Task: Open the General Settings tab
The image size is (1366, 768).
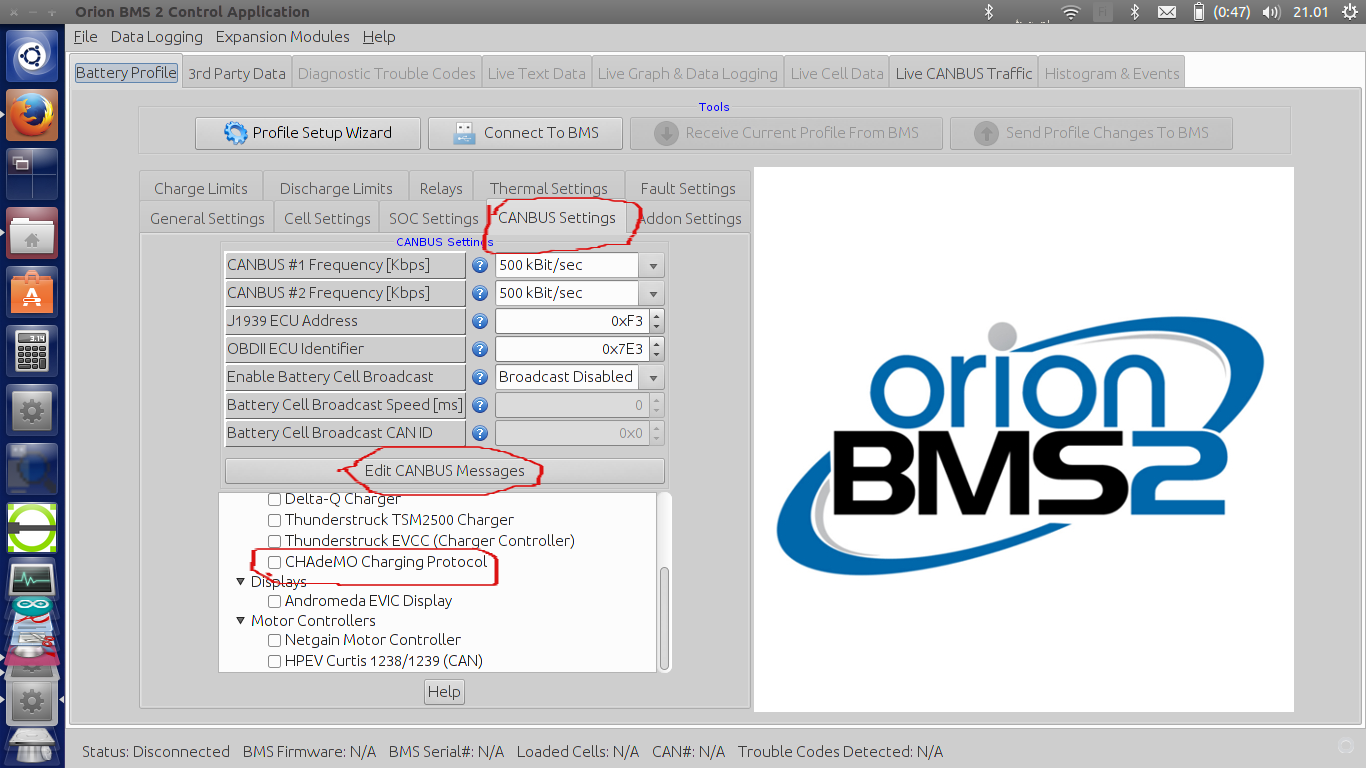Action: coord(207,218)
